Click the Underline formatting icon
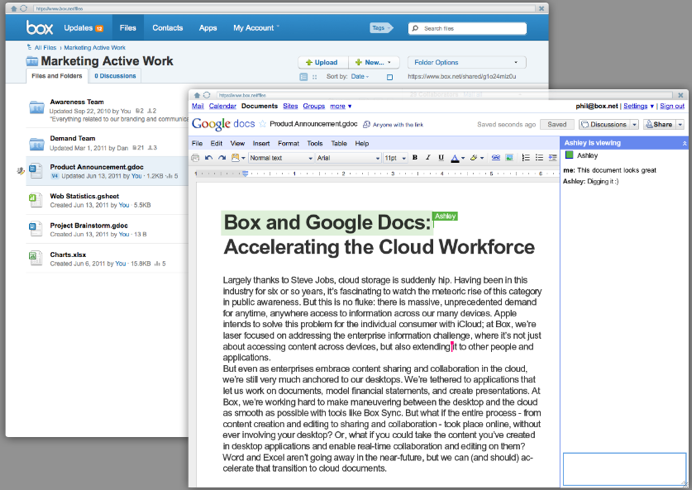The width and height of the screenshot is (692, 490). pyautogui.click(x=441, y=158)
